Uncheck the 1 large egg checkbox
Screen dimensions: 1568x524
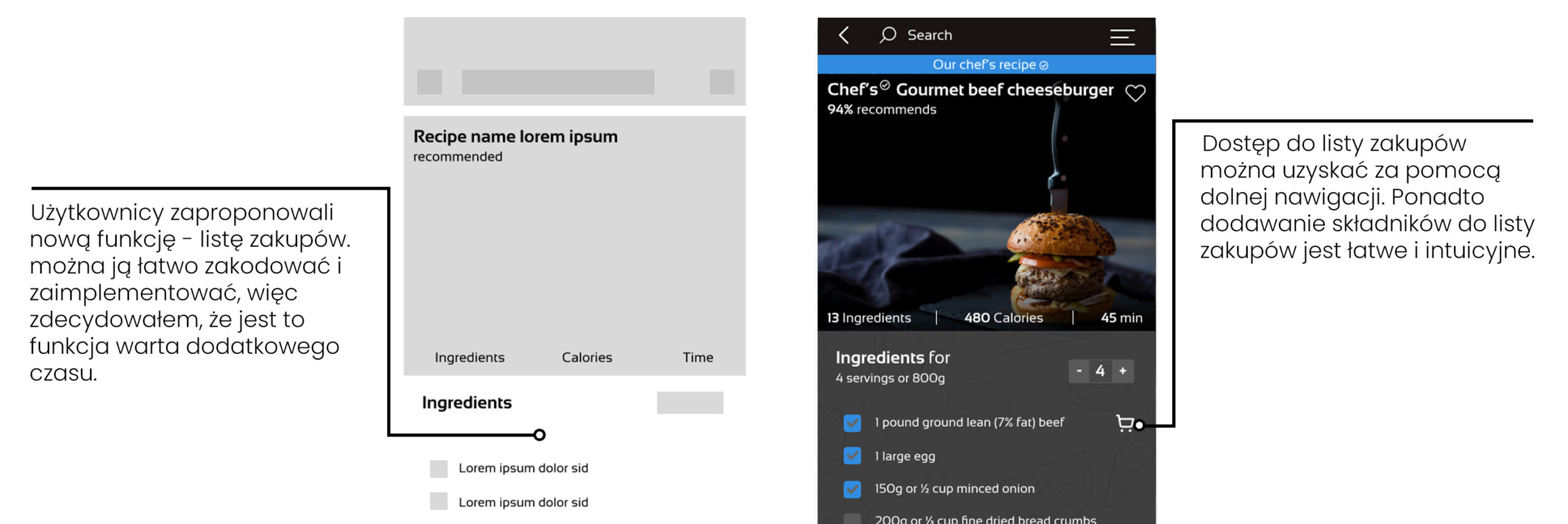tap(852, 456)
